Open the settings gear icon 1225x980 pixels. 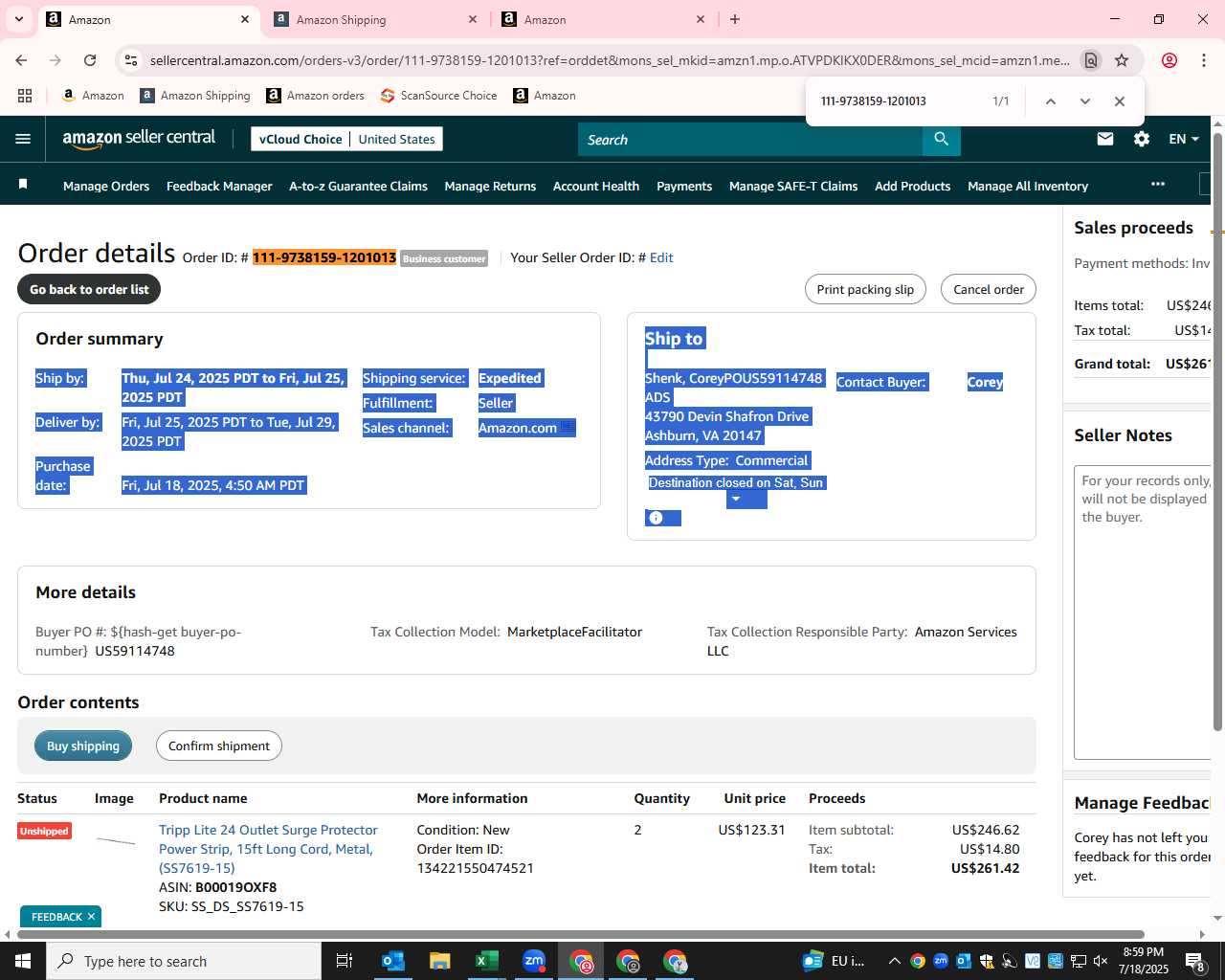(1142, 139)
